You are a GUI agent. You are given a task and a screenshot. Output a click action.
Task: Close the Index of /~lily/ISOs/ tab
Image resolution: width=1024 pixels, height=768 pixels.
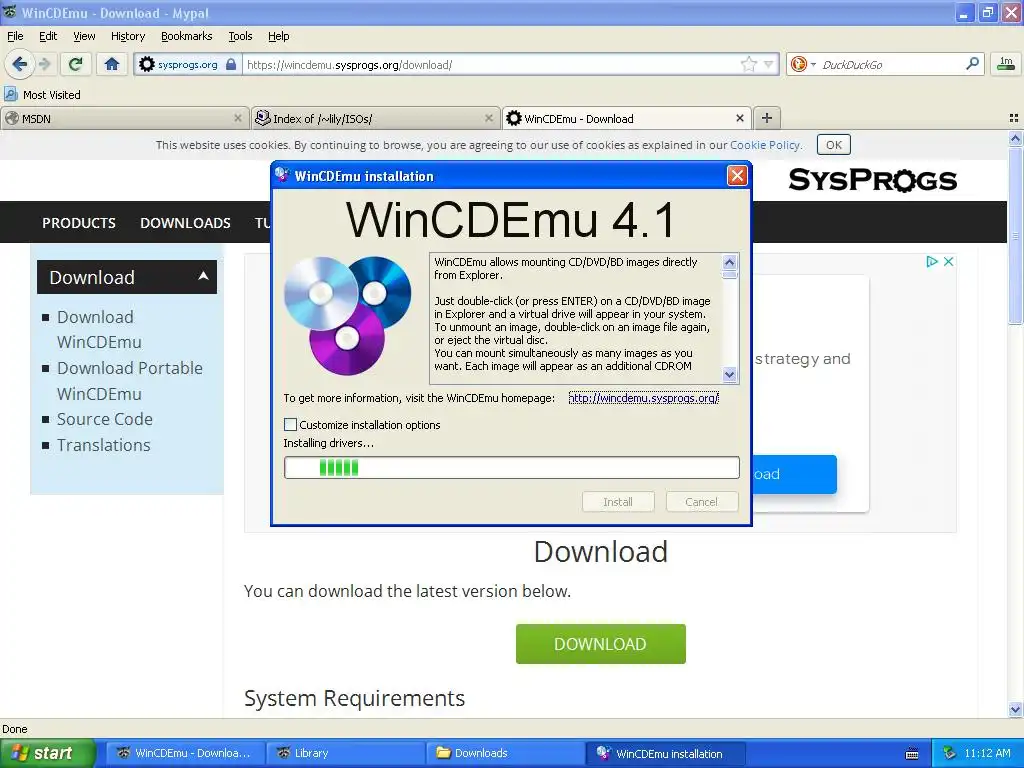coord(488,118)
